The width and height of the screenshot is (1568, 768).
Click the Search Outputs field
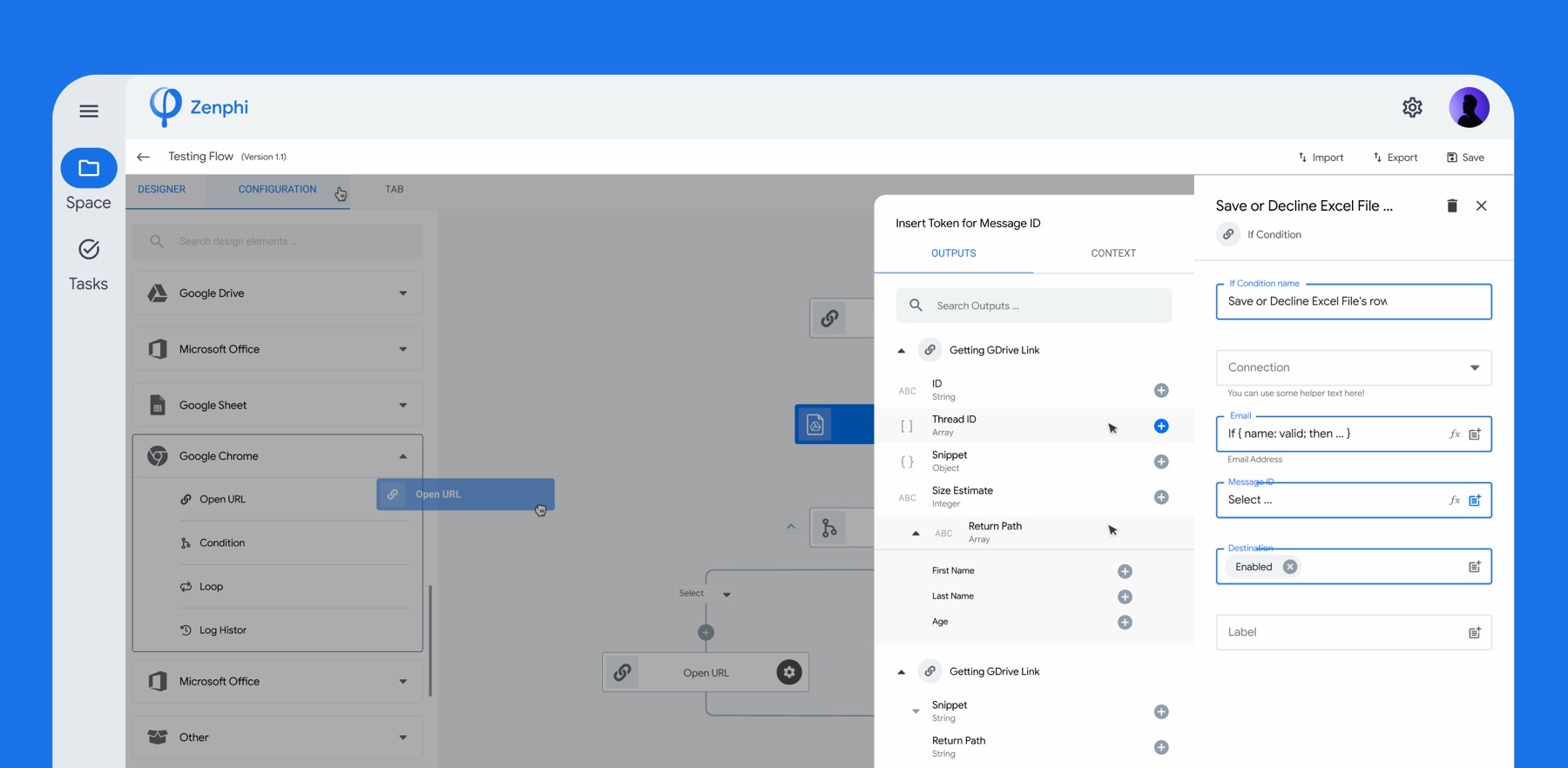point(1034,306)
